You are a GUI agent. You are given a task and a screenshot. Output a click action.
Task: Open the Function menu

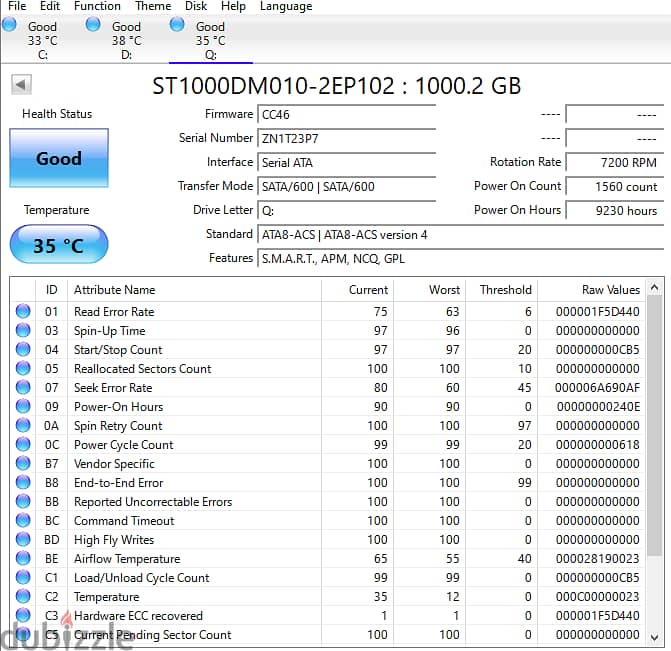[x=97, y=6]
